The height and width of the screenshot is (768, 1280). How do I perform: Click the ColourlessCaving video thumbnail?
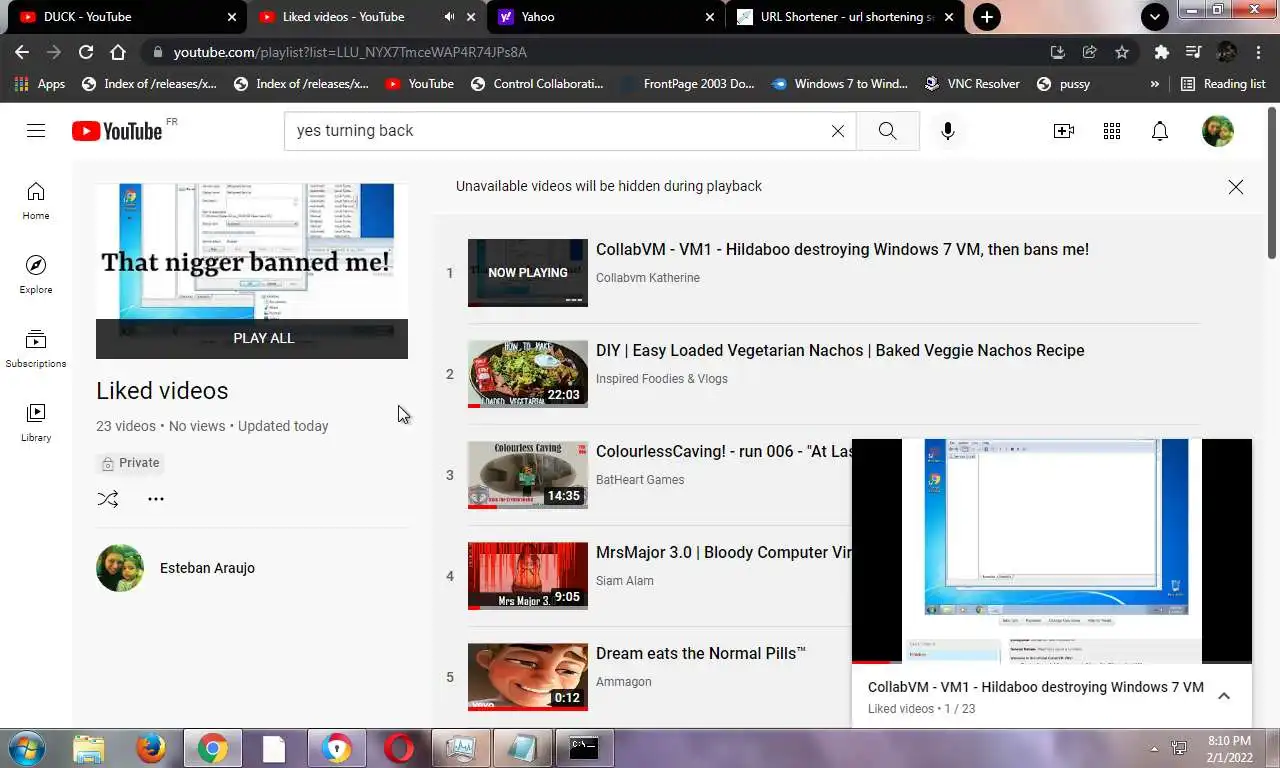(x=528, y=475)
